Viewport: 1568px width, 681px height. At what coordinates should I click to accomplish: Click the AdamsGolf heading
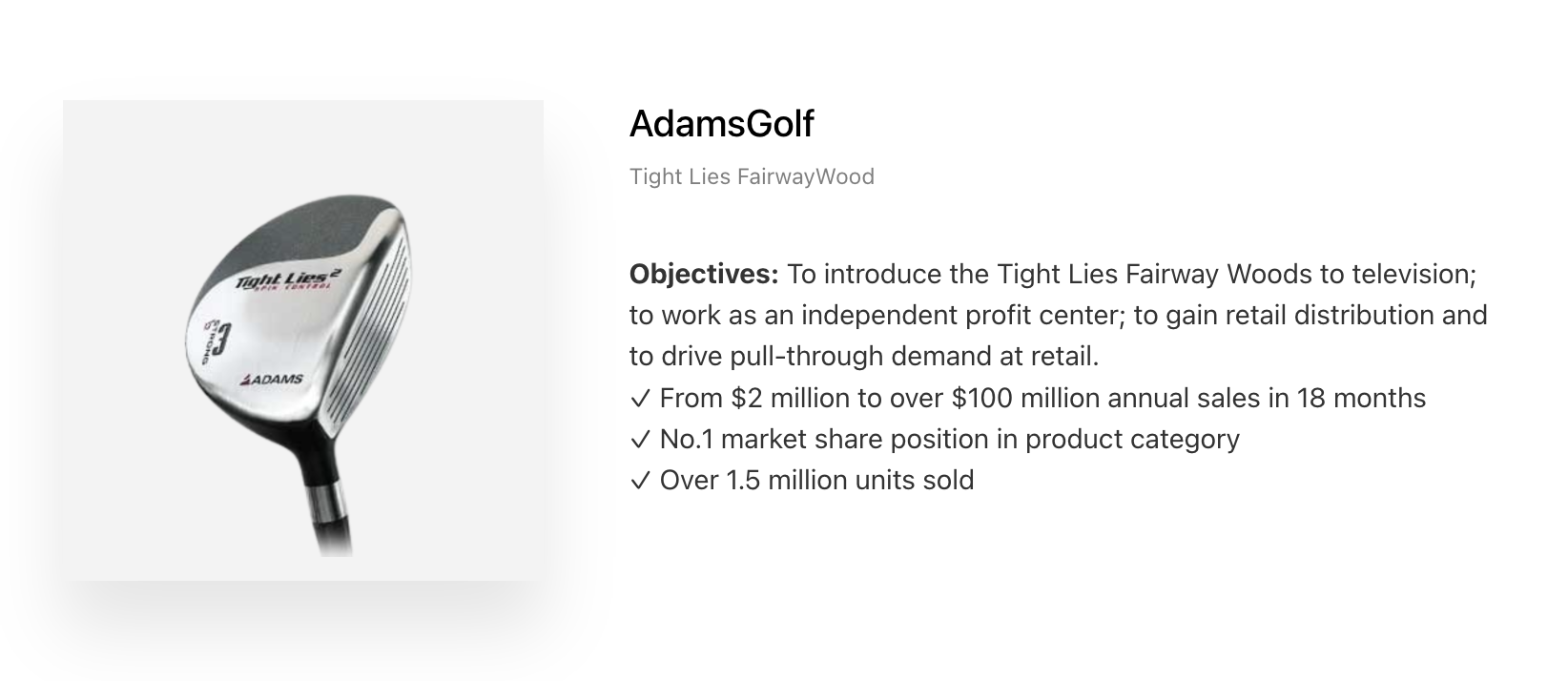point(722,124)
